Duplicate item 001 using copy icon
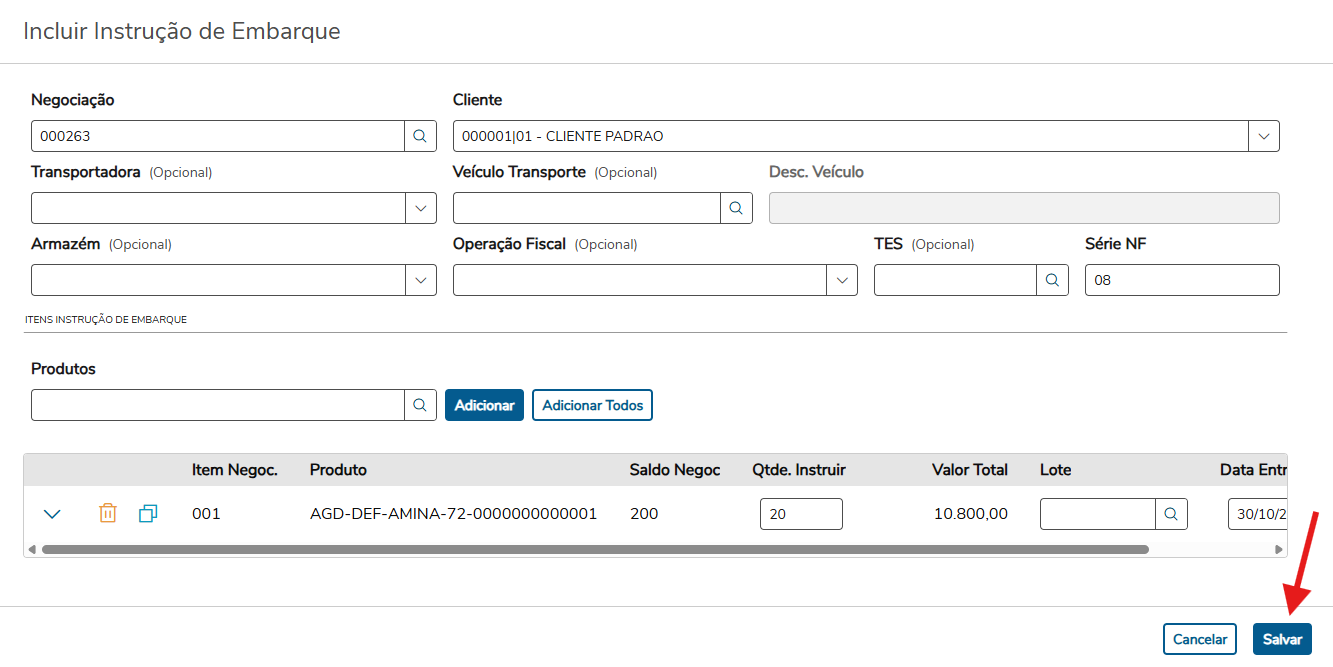Viewport: 1333px width, 667px height. [148, 514]
